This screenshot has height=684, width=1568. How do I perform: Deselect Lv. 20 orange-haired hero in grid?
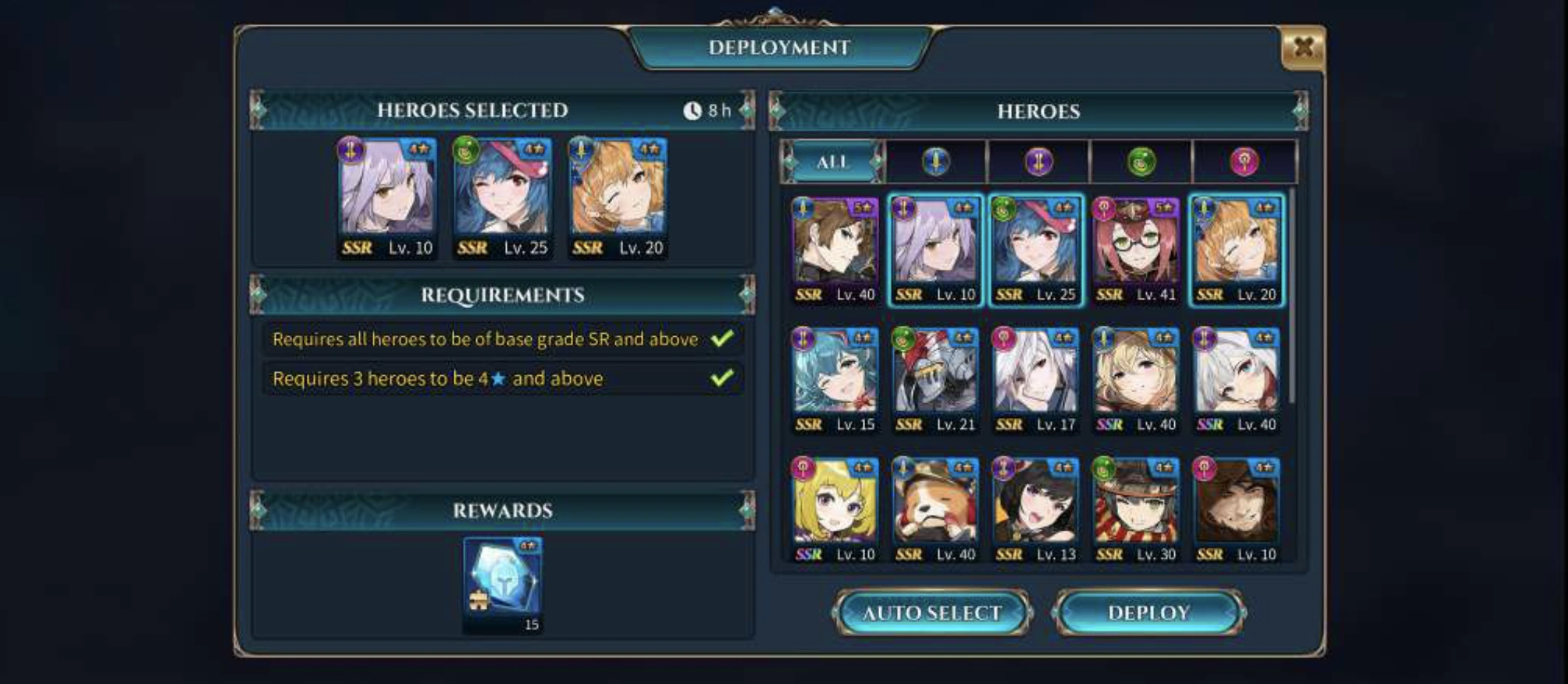click(1236, 251)
